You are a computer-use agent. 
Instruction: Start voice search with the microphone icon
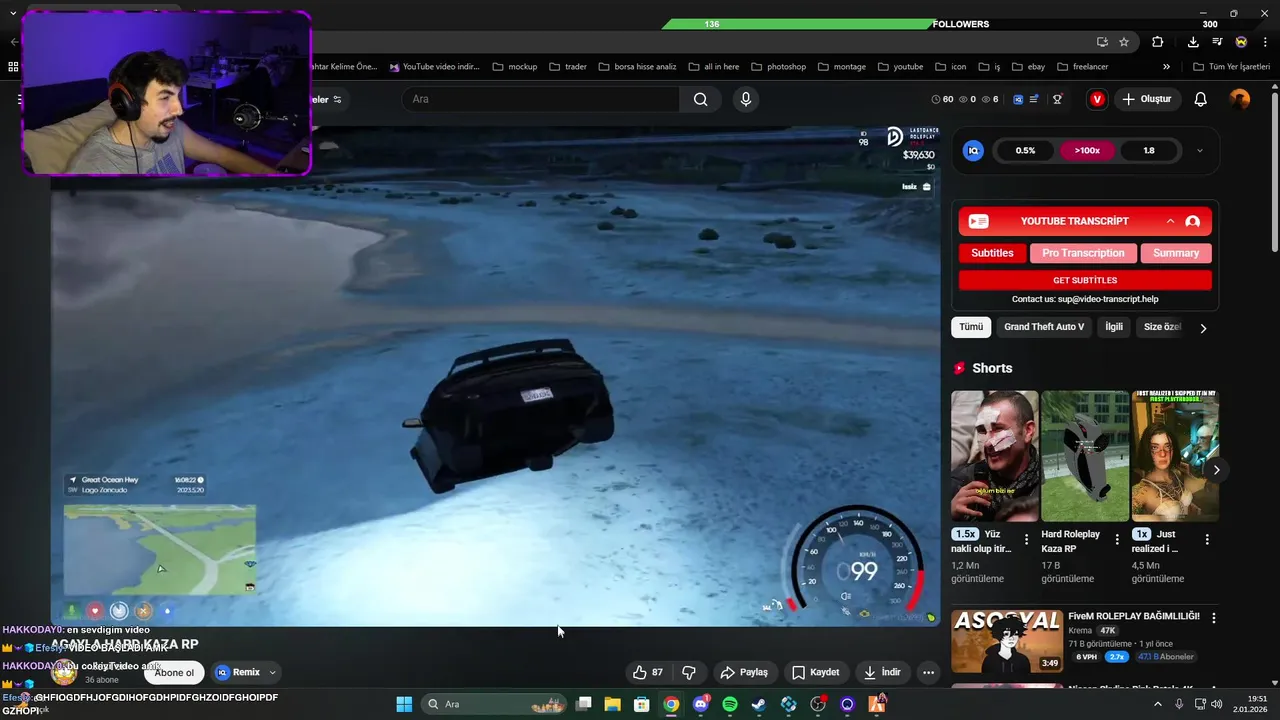(745, 99)
